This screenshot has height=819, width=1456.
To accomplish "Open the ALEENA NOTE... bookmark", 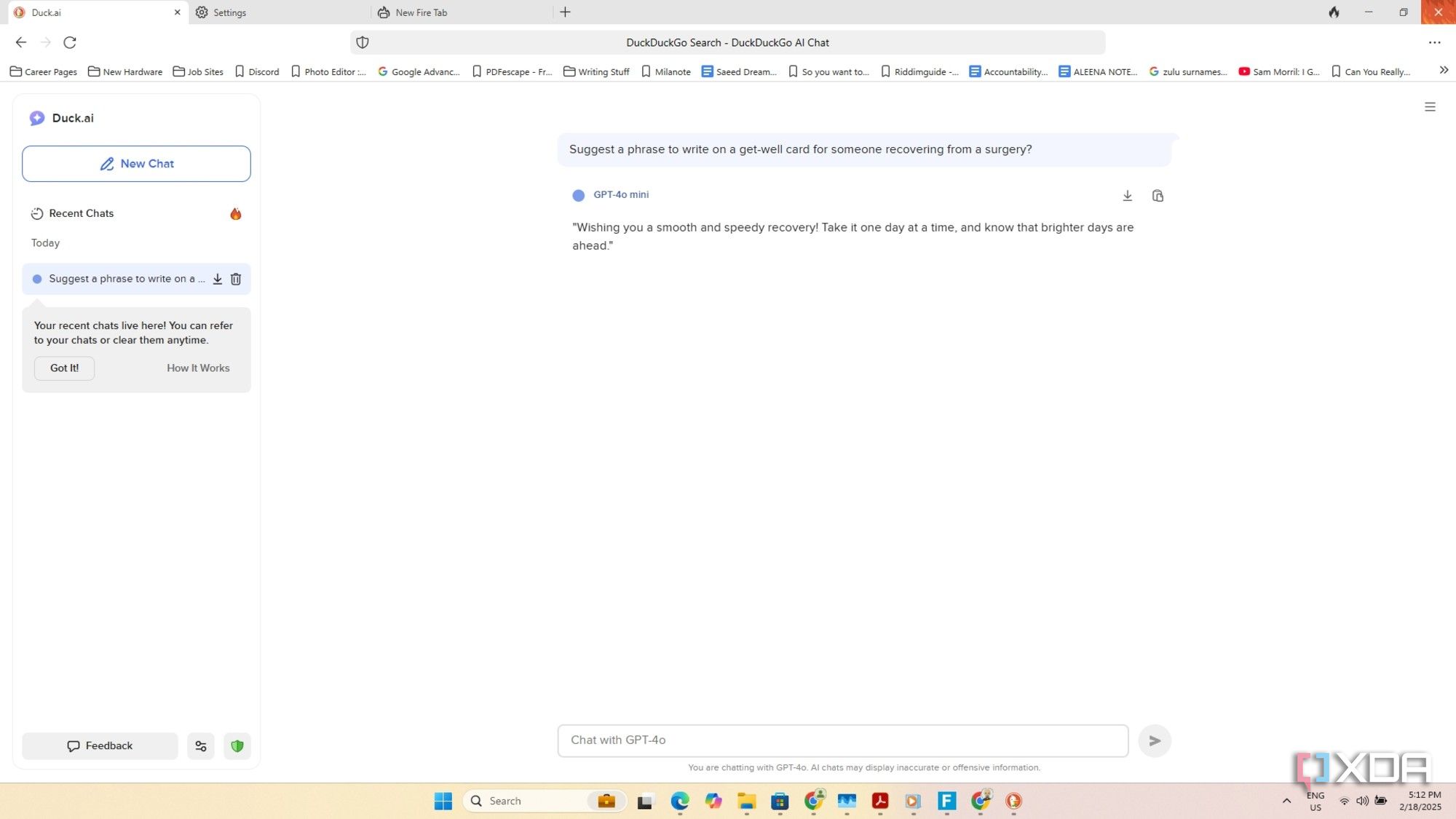I will [x=1098, y=71].
